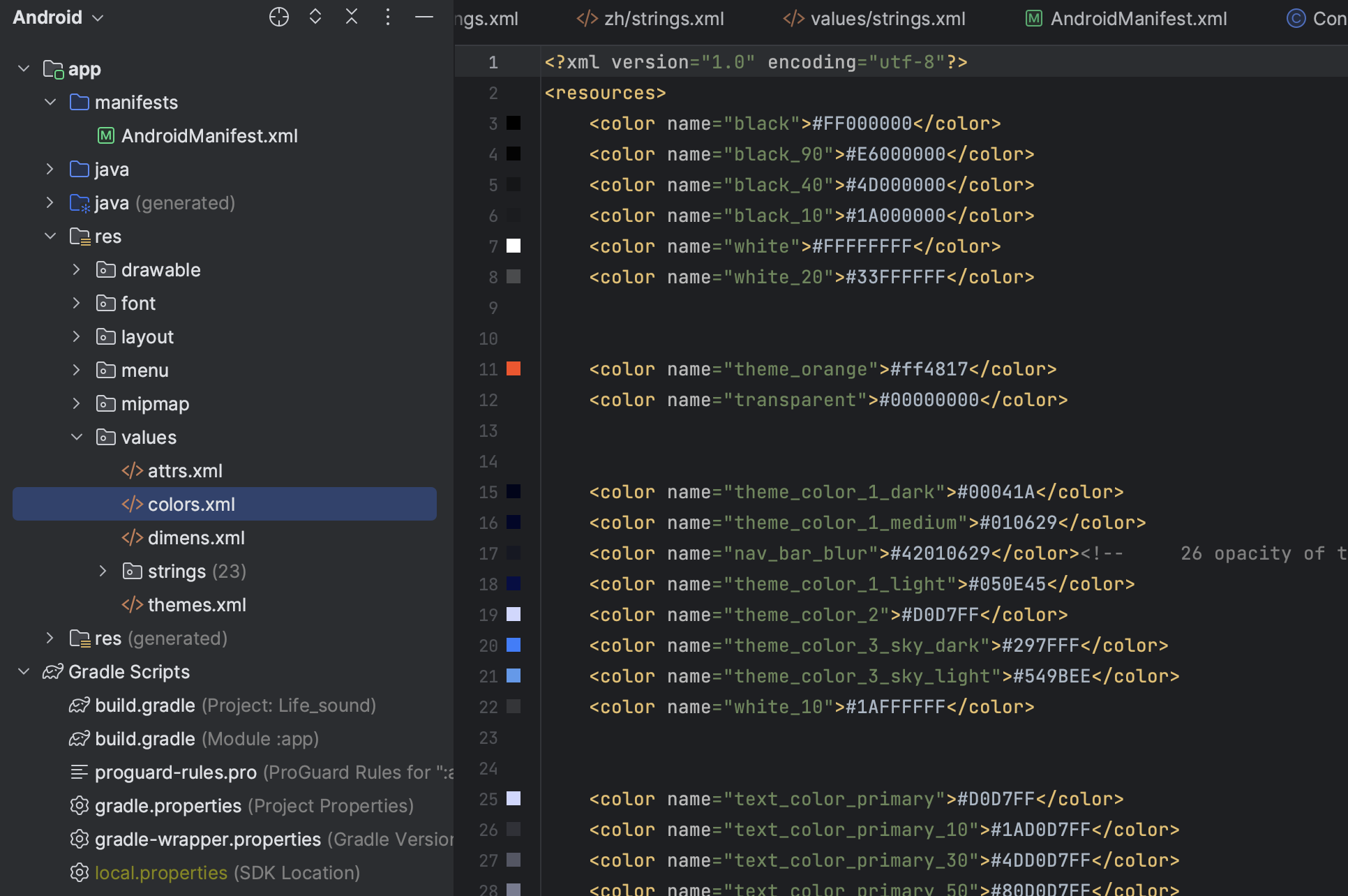Click the Bookmark/Diamond icon in toolbar
The image size is (1348, 896).
[x=313, y=16]
